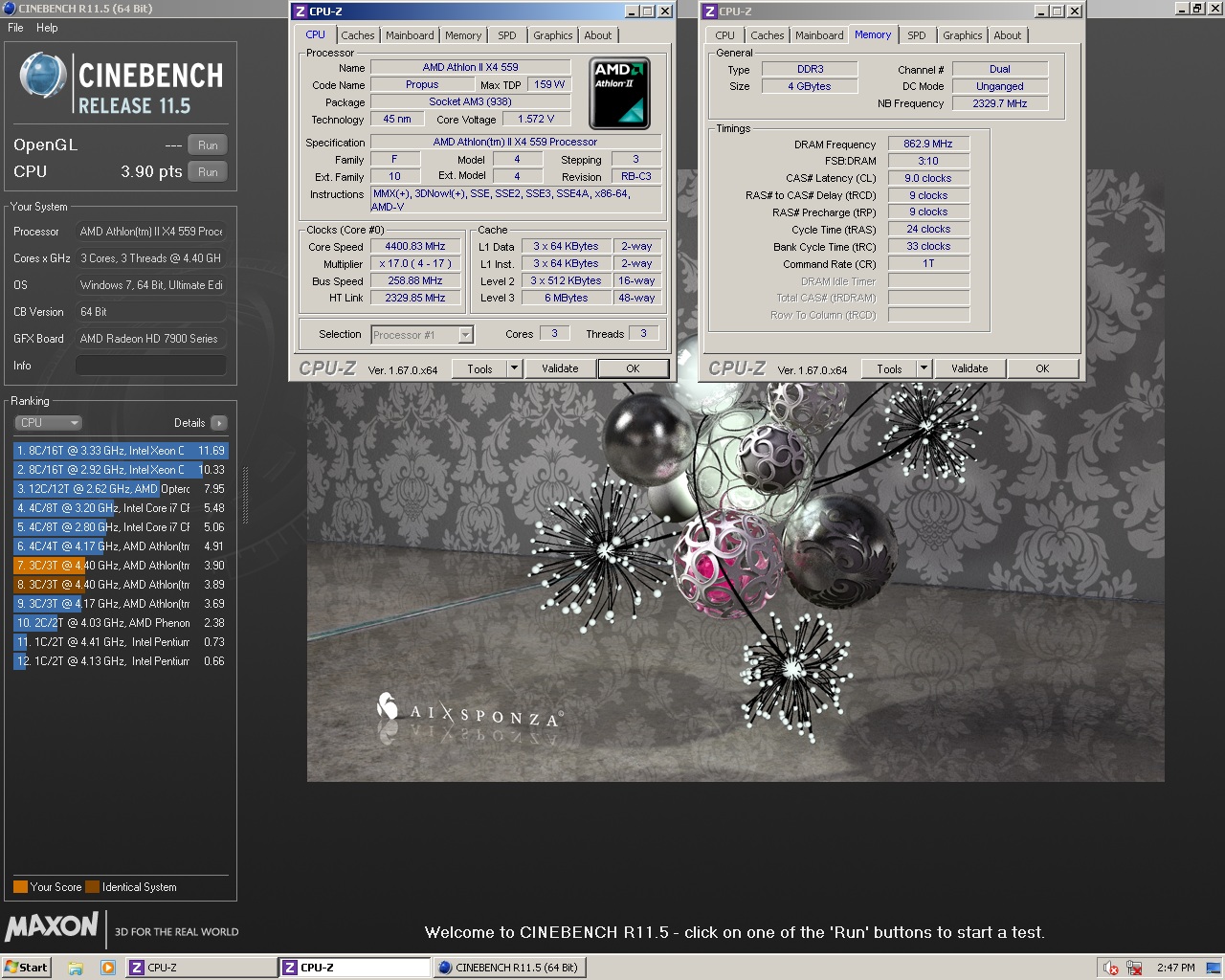Click the empty Info field under Your System
The image size is (1225, 980).
click(151, 366)
